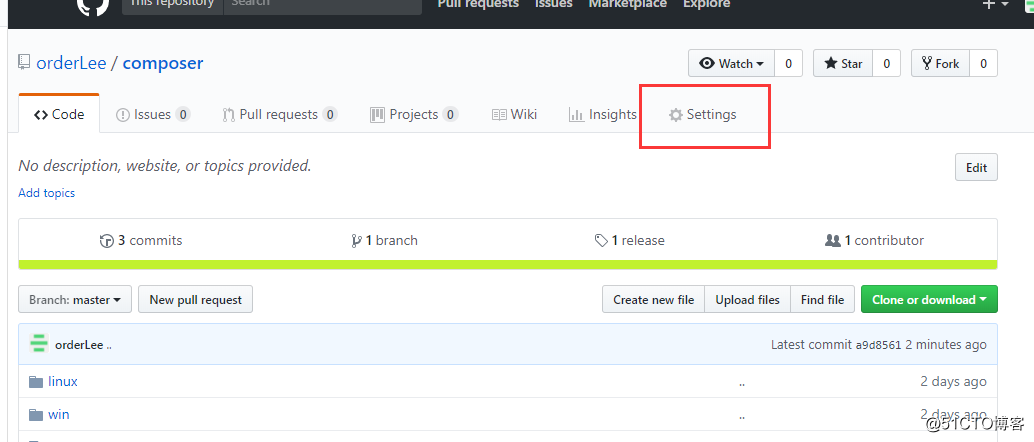Open the Watch dropdown
The width and height of the screenshot is (1034, 442).
(731, 63)
